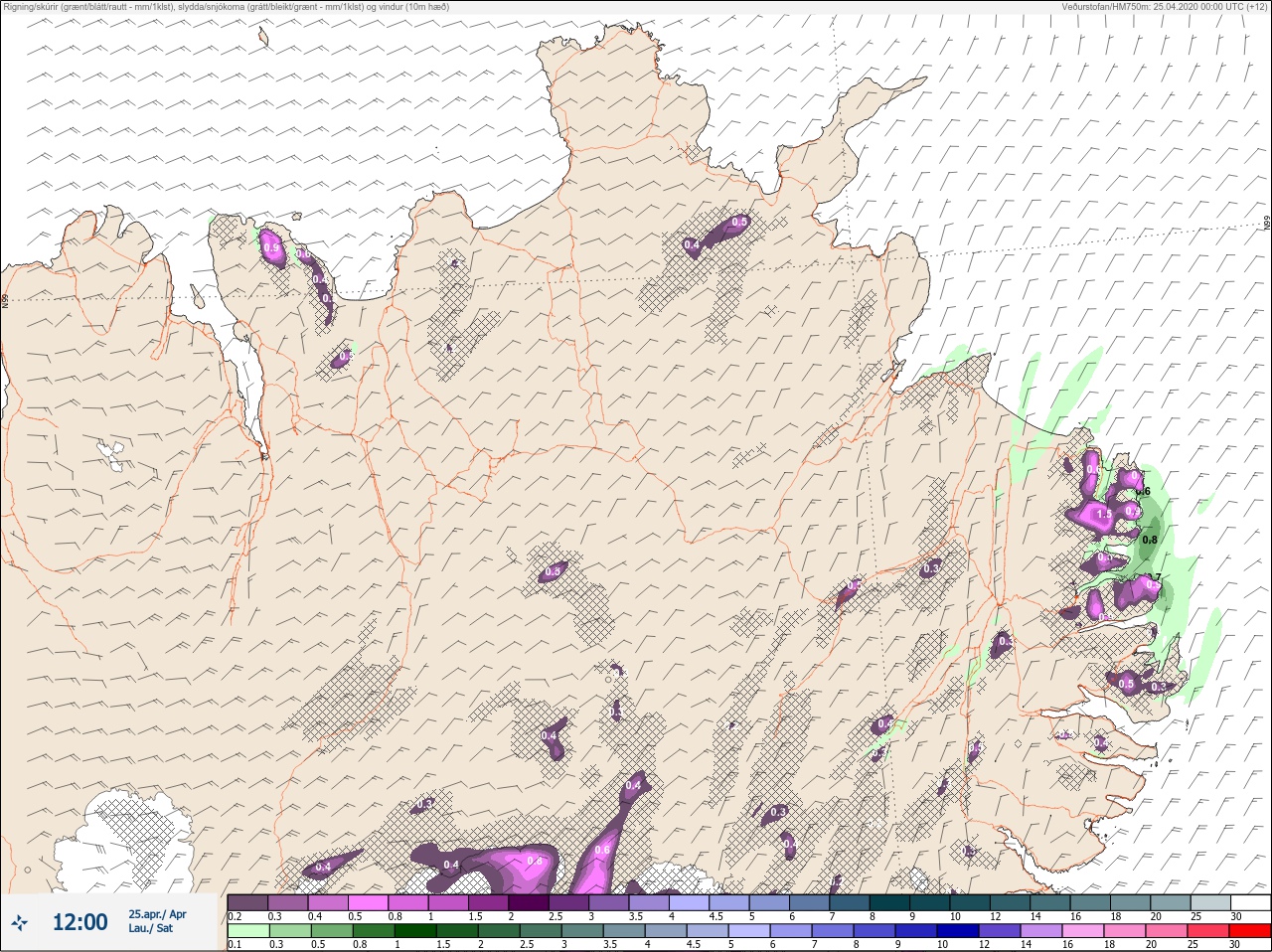Pick the light green 0.1 legend swatch

tap(247, 931)
